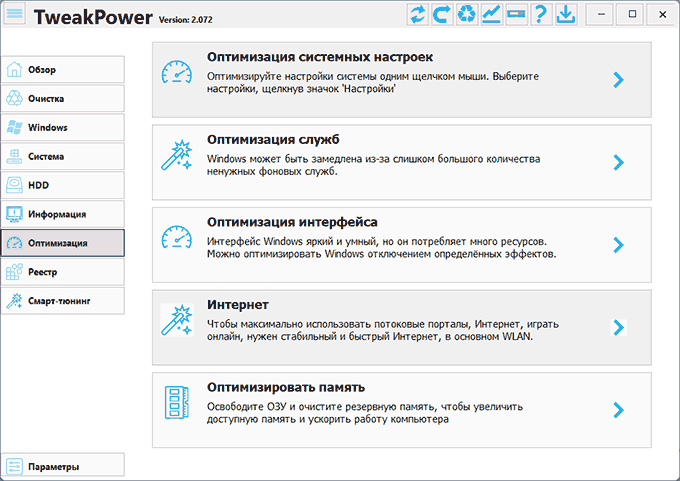Click the redo arrow toolbar icon
Image resolution: width=680 pixels, height=481 pixels.
(442, 14)
